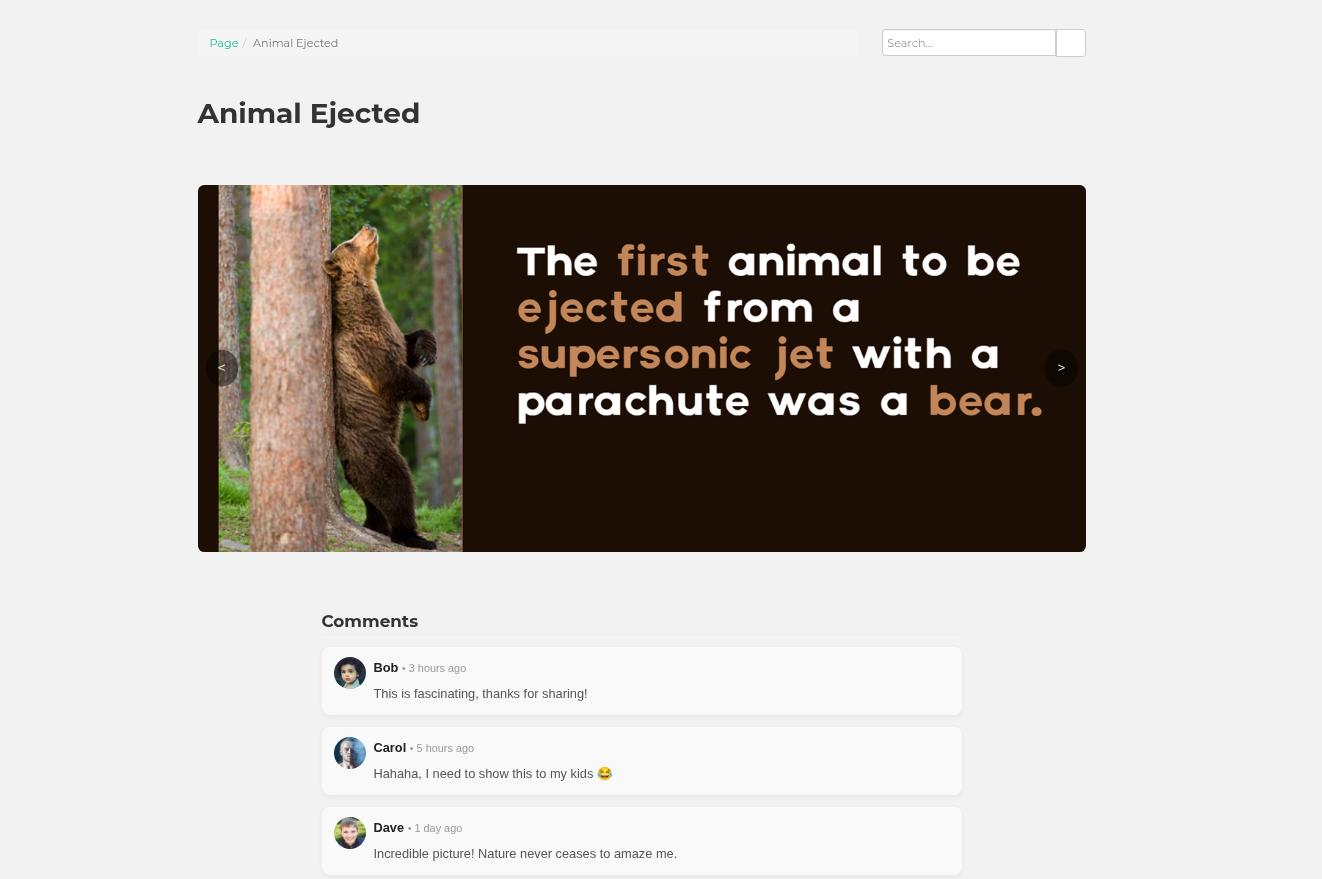Click the previous slide arrow on carousel
The image size is (1322, 879).
pyautogui.click(x=222, y=368)
